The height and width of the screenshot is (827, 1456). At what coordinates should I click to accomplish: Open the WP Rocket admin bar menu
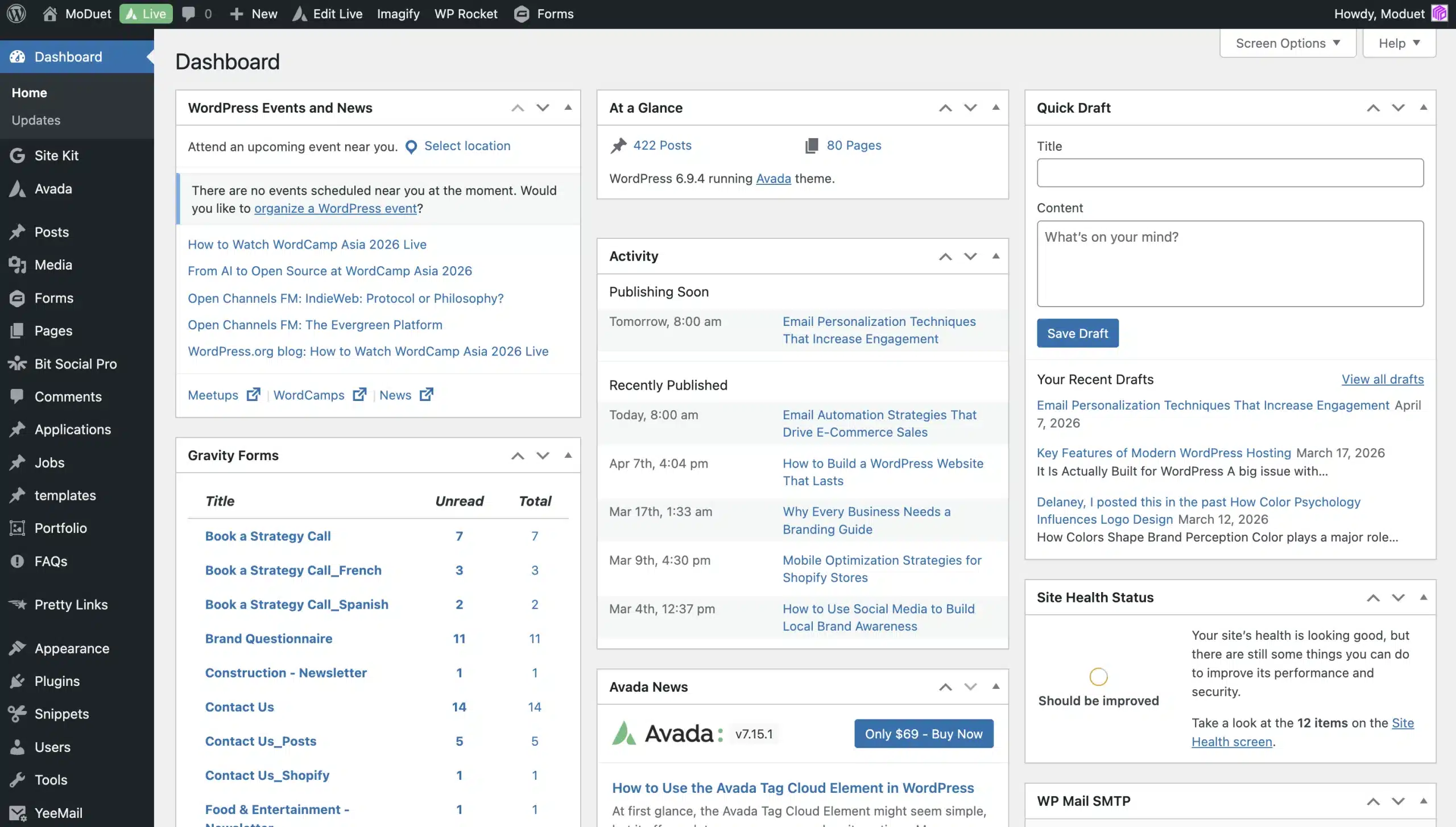point(466,13)
